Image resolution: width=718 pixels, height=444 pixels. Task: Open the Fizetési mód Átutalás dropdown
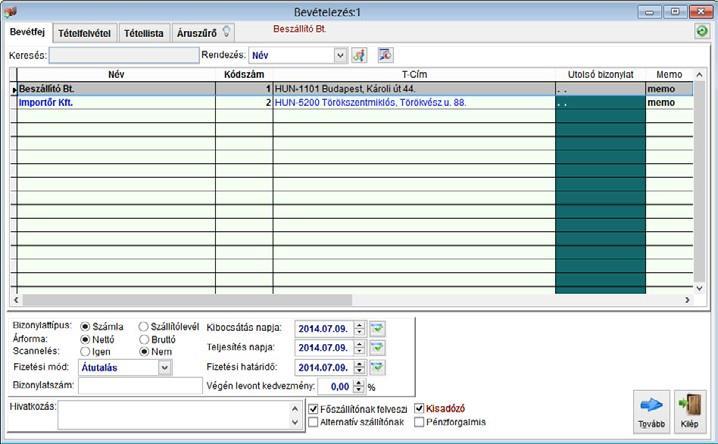(165, 368)
